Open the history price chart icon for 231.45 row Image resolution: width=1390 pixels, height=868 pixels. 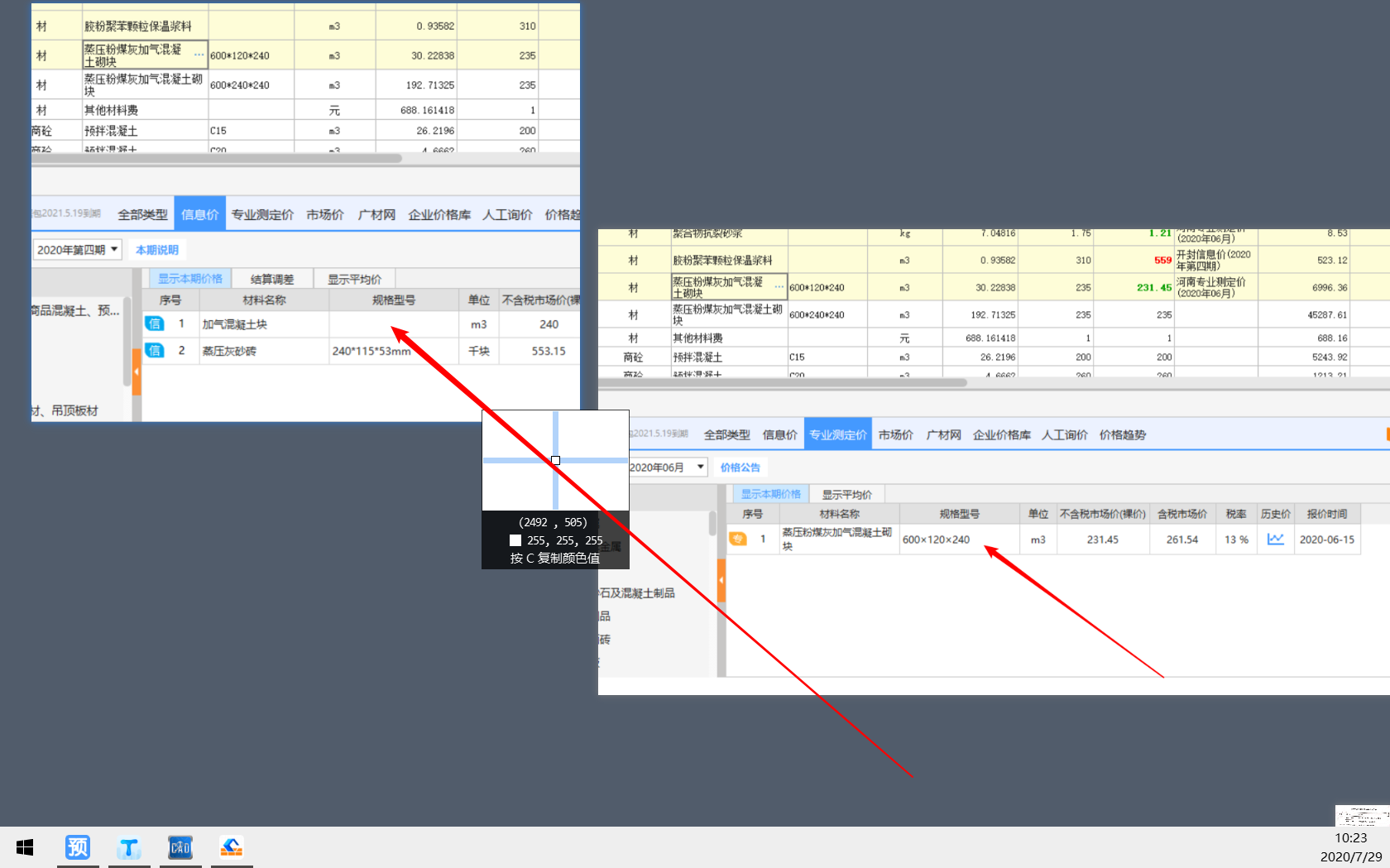pos(1275,539)
